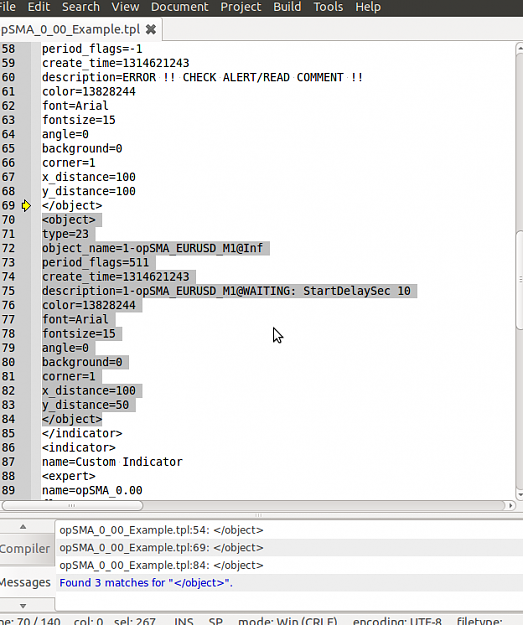
Task: Click the <expert> tag on line 88
Action: click(x=69, y=476)
